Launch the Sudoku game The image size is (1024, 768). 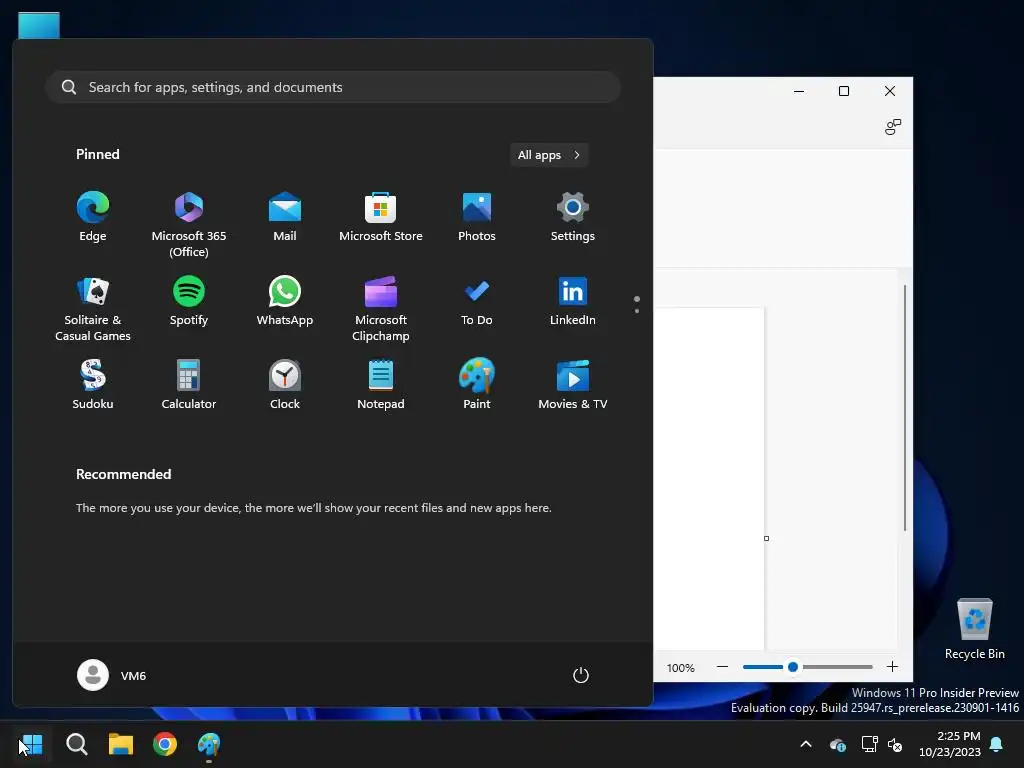[x=93, y=385]
